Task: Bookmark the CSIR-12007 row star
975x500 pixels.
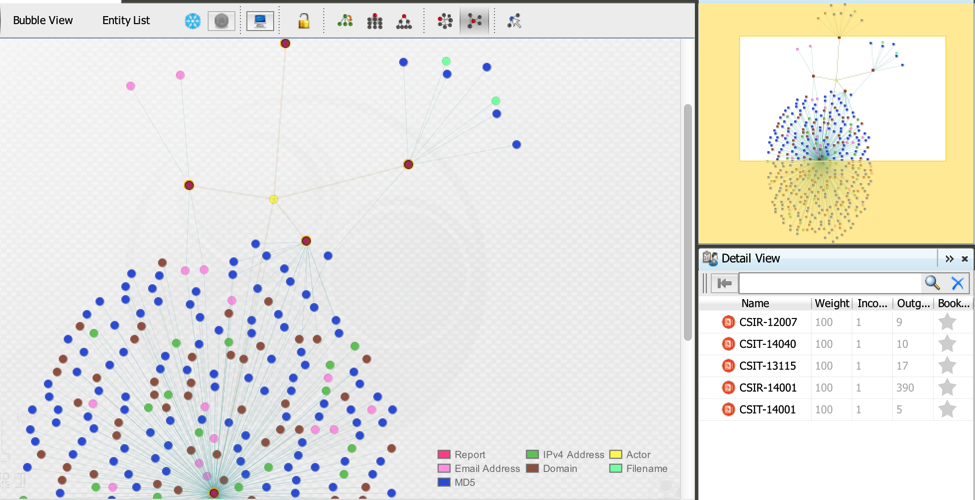Action: (x=947, y=322)
